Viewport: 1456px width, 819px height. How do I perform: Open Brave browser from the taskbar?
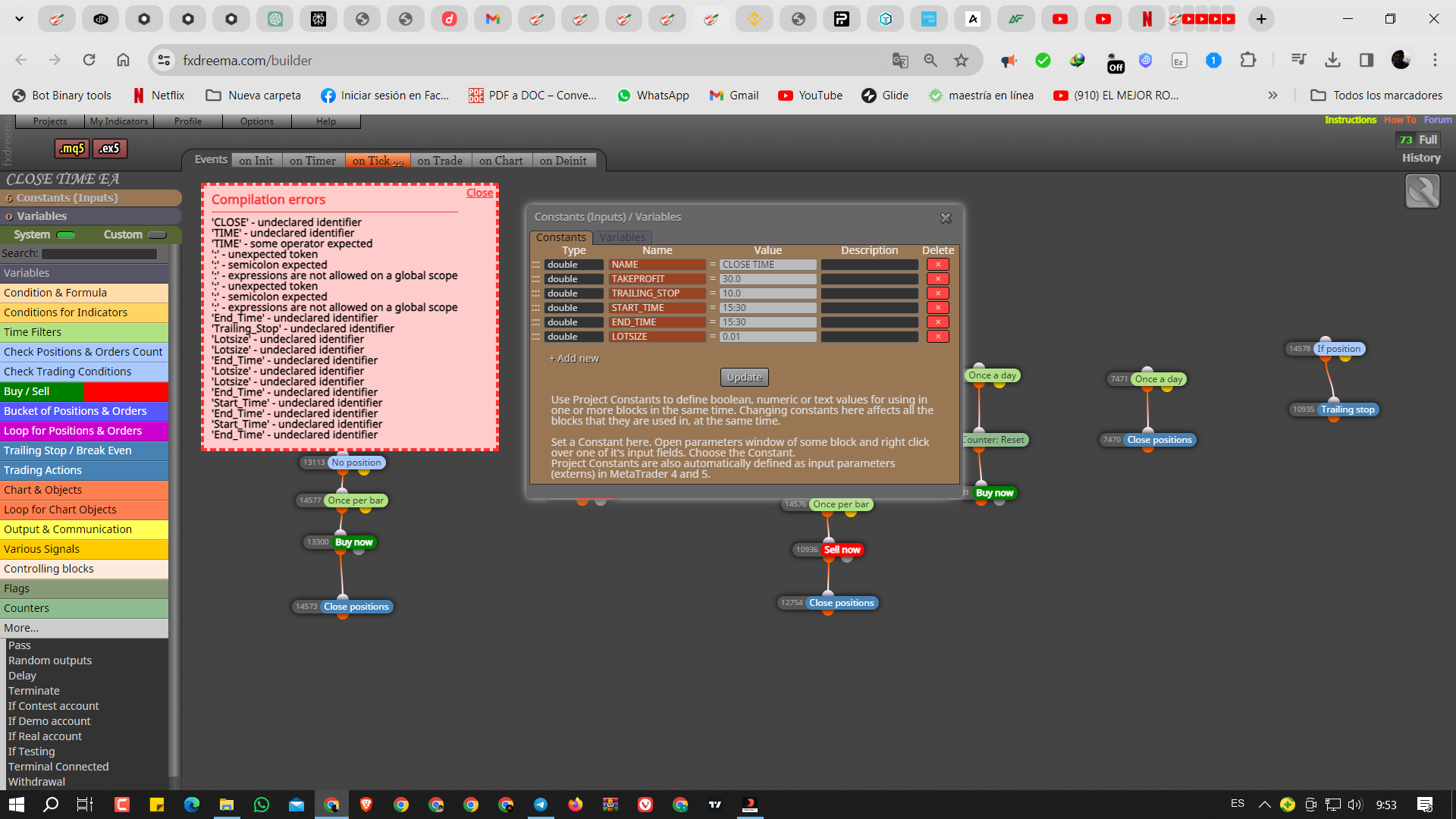point(366,805)
